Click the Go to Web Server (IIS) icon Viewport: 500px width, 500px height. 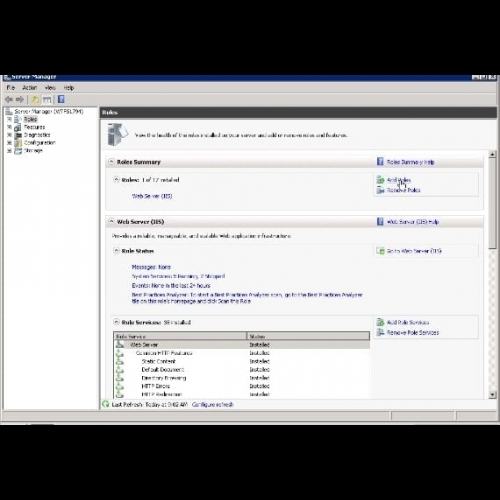(x=380, y=251)
